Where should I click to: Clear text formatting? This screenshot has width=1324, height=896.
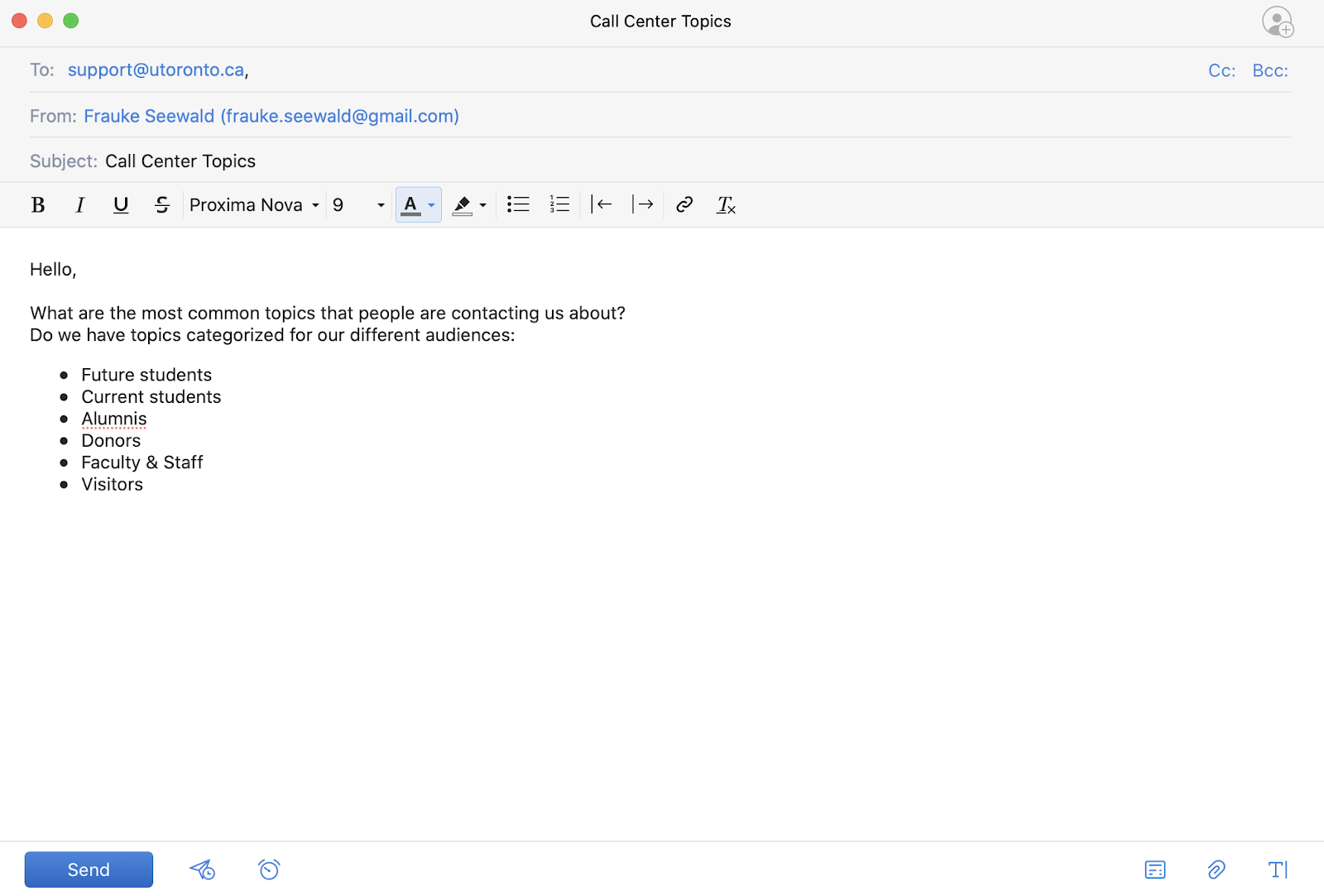point(726,205)
